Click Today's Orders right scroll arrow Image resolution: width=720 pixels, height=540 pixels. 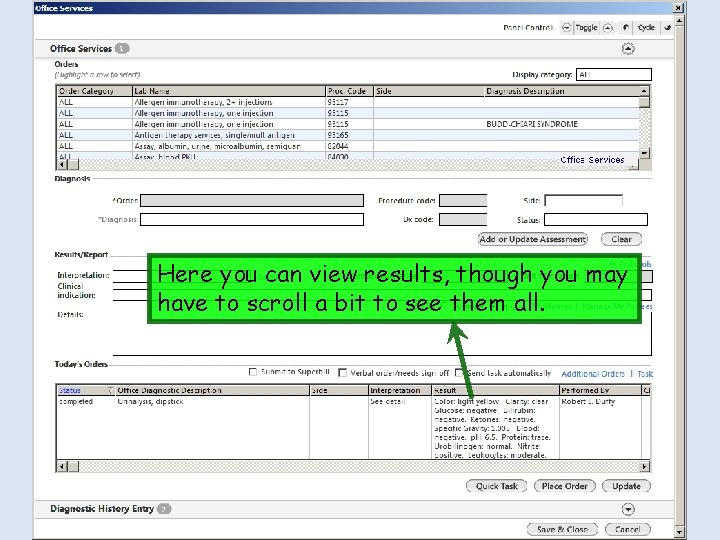coord(644,467)
